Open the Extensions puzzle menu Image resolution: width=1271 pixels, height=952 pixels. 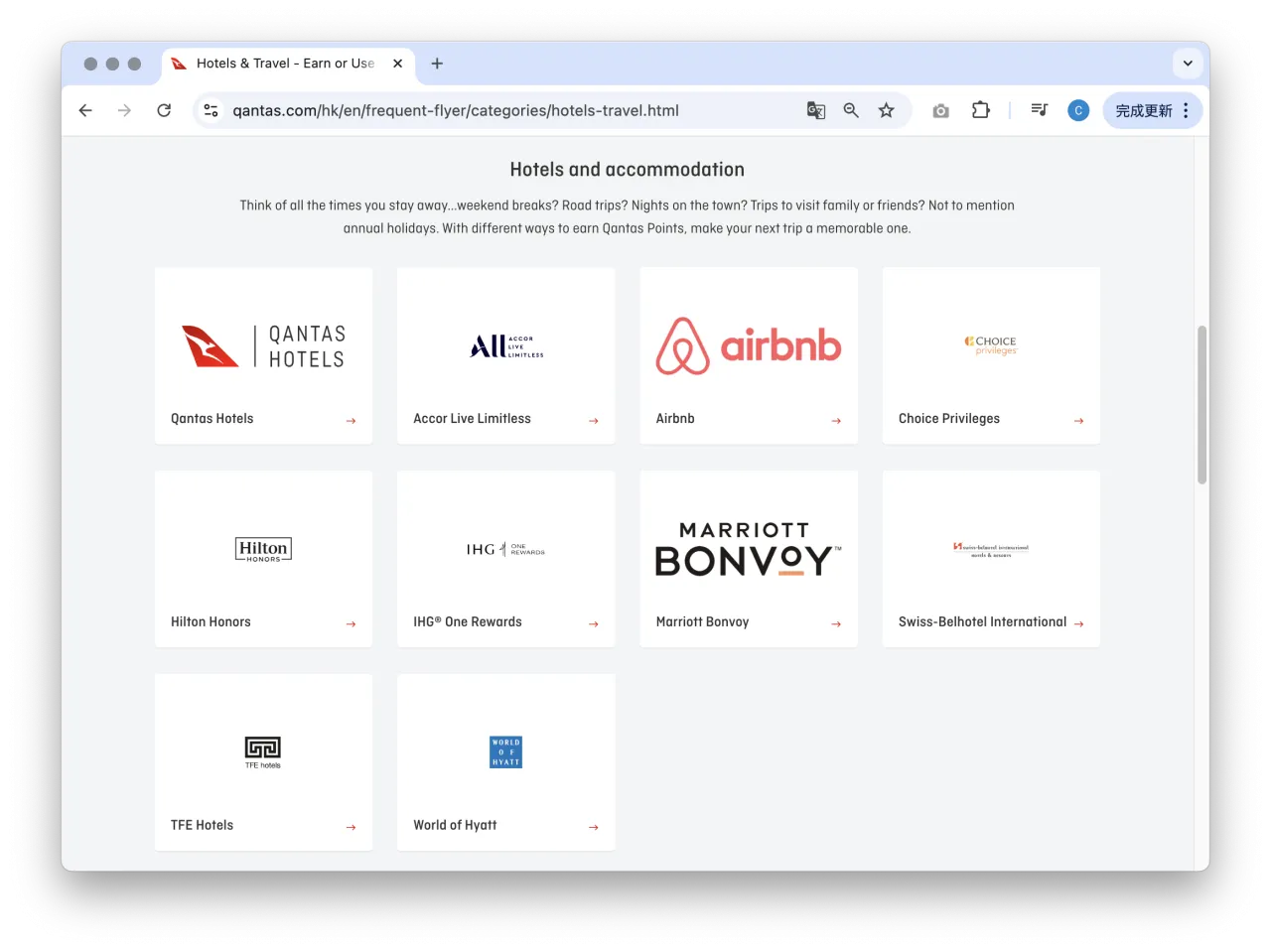(x=981, y=110)
